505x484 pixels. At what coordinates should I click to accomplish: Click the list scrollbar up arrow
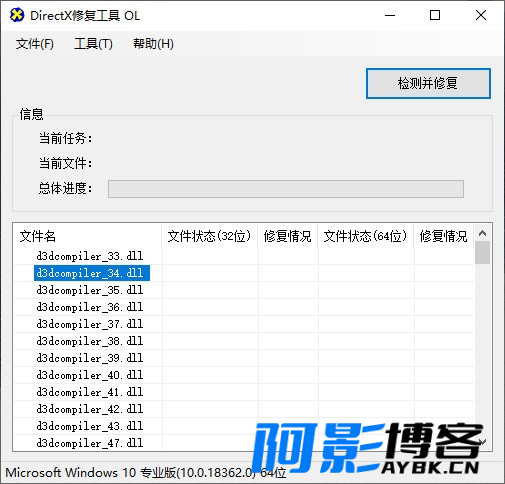point(482,233)
